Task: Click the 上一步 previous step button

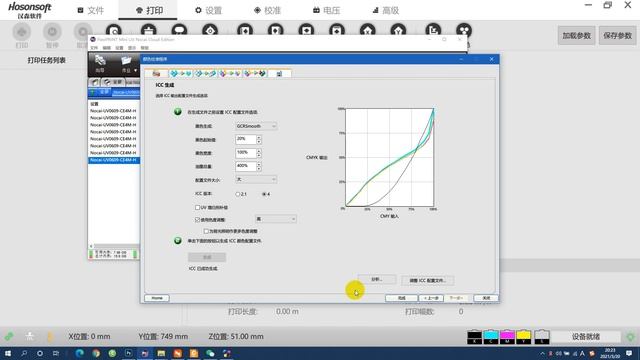Action: click(x=431, y=298)
